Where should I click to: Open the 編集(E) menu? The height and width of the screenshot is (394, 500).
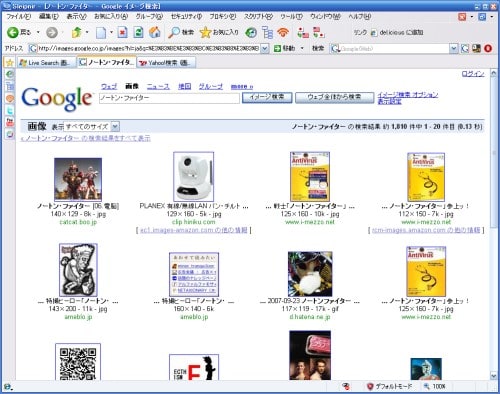pyautogui.click(x=49, y=16)
